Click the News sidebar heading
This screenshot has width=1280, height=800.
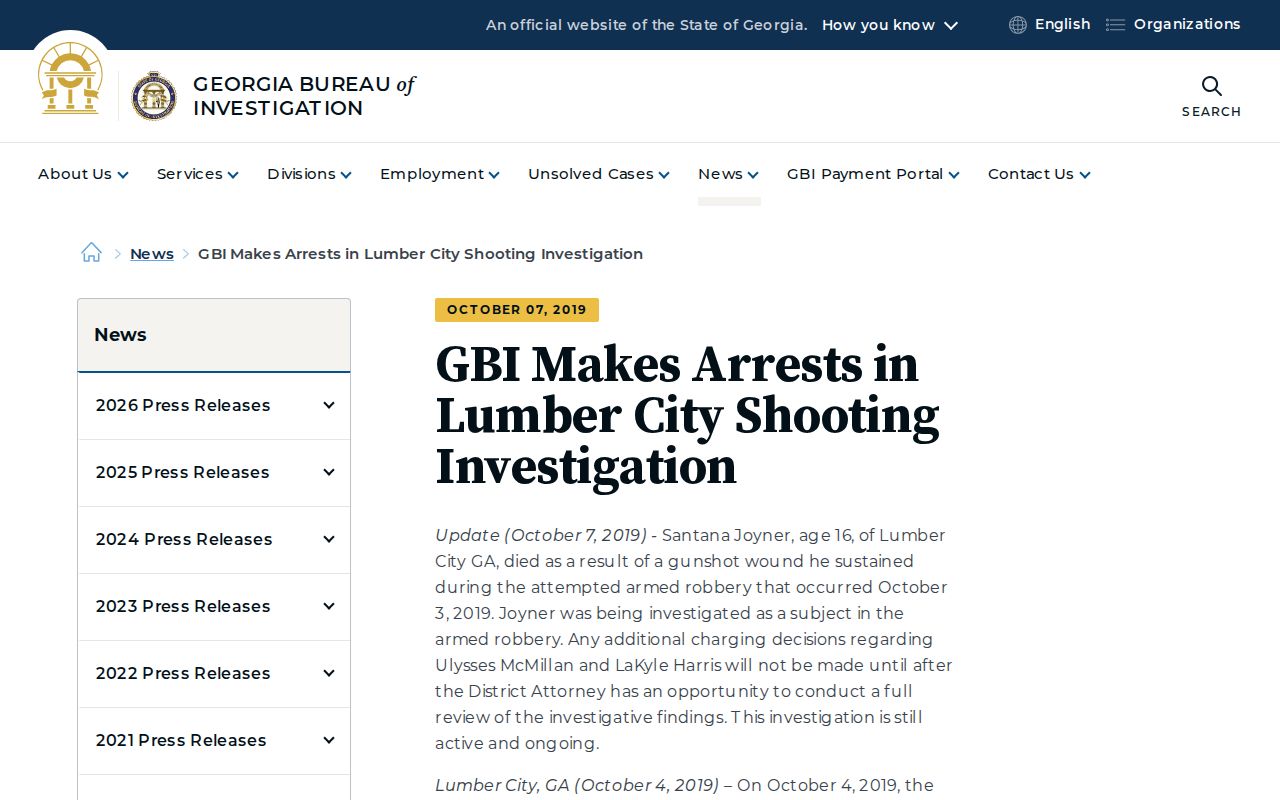(x=120, y=335)
